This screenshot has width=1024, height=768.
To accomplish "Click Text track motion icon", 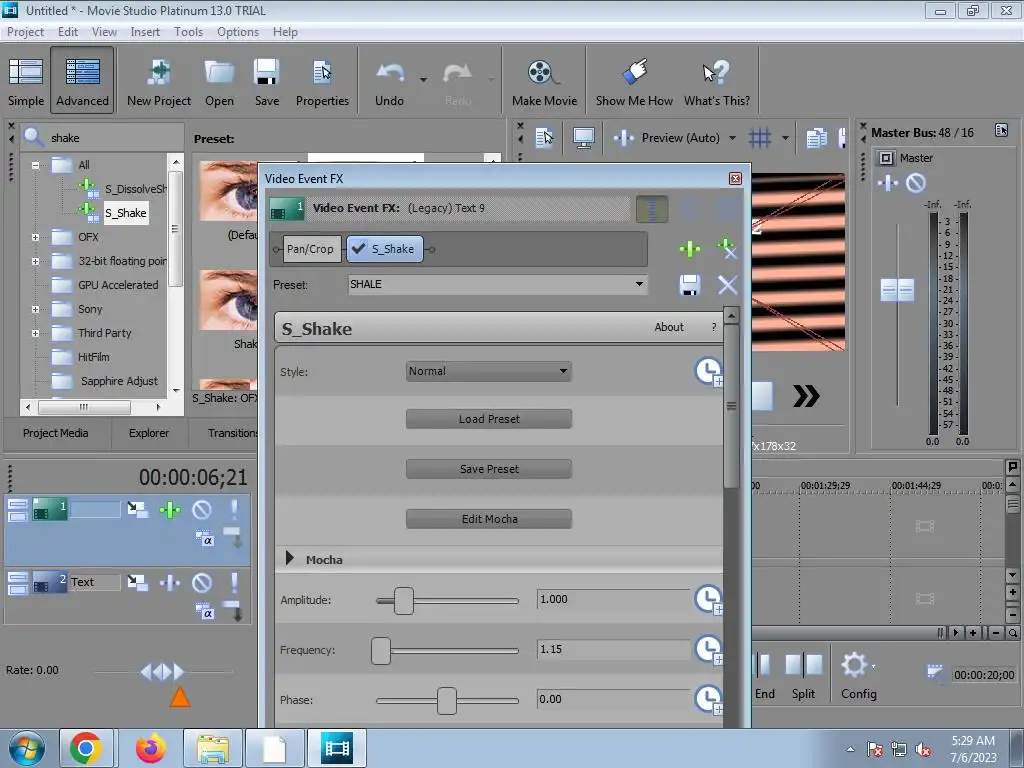I will point(137,582).
